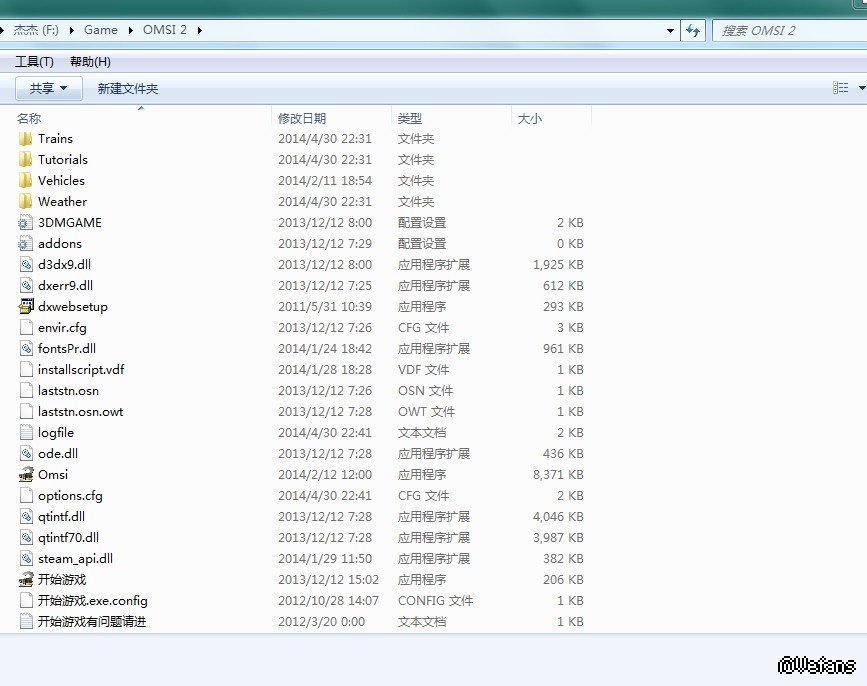Click the 2014/2/11 18:54 date cell

(x=325, y=181)
